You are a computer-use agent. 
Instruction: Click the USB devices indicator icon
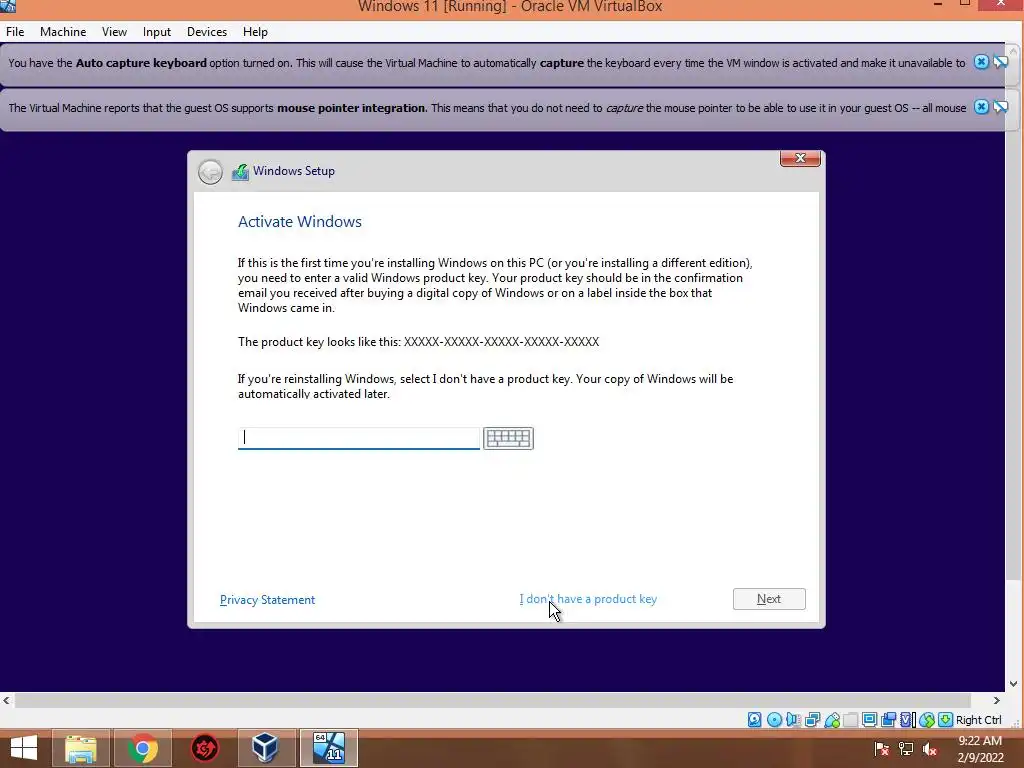[x=831, y=720]
